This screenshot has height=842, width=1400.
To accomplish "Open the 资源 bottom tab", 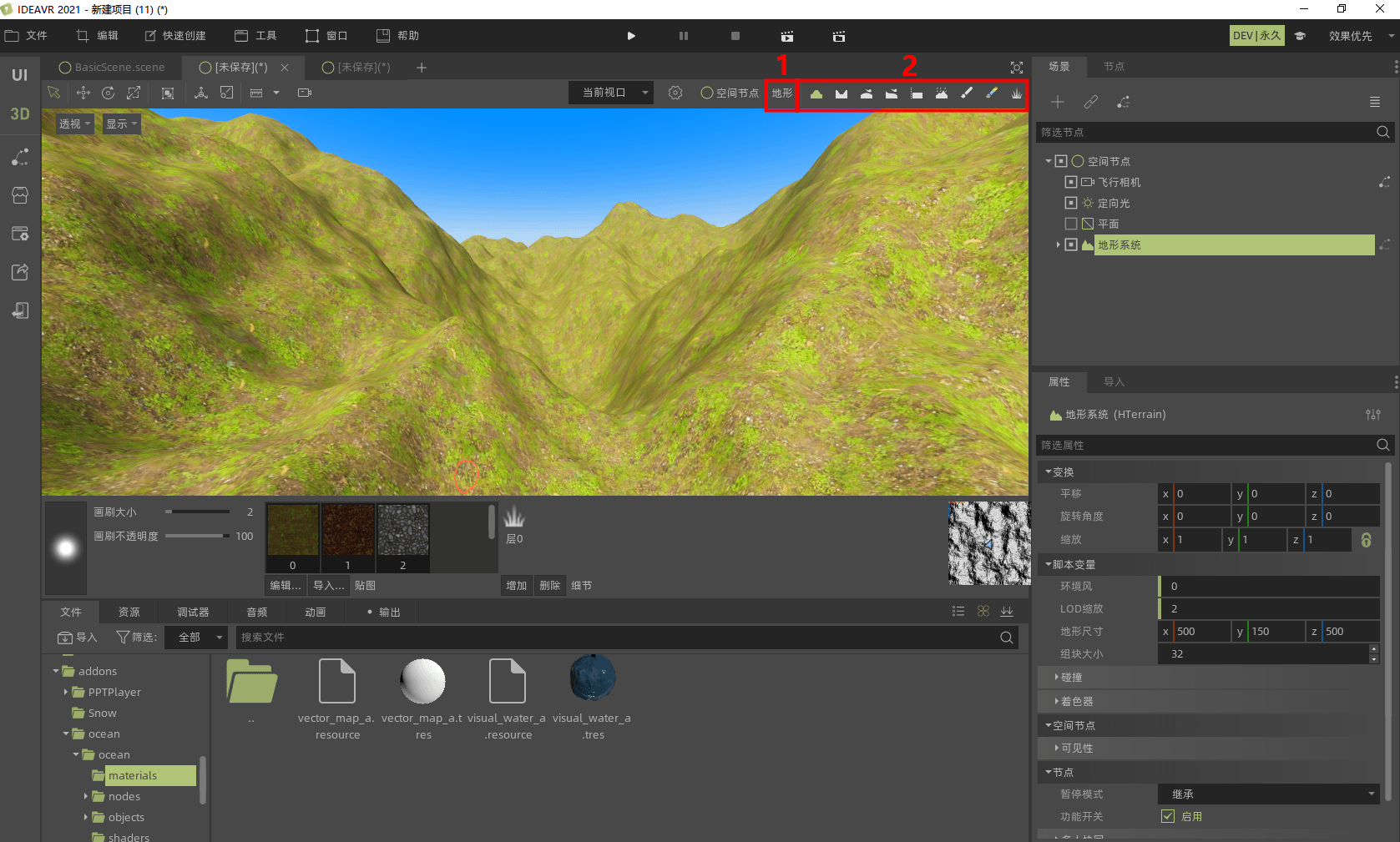I will [129, 612].
